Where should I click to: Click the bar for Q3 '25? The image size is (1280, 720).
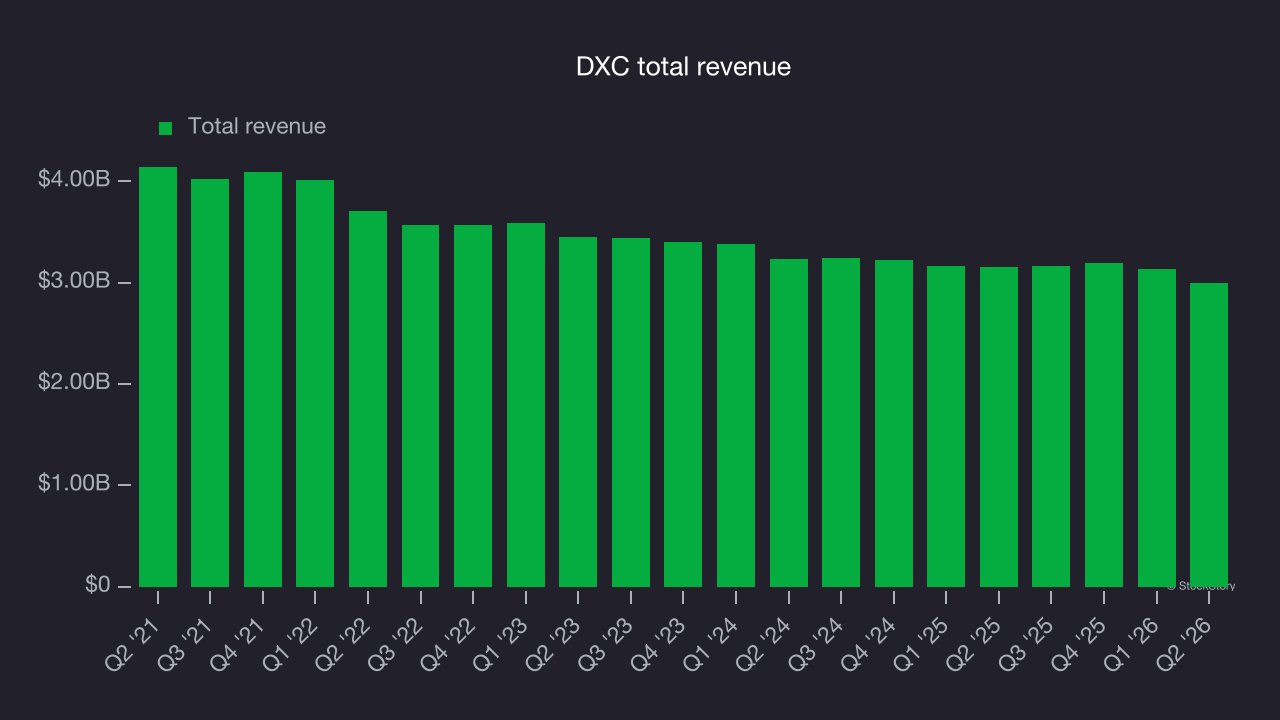(x=1051, y=427)
